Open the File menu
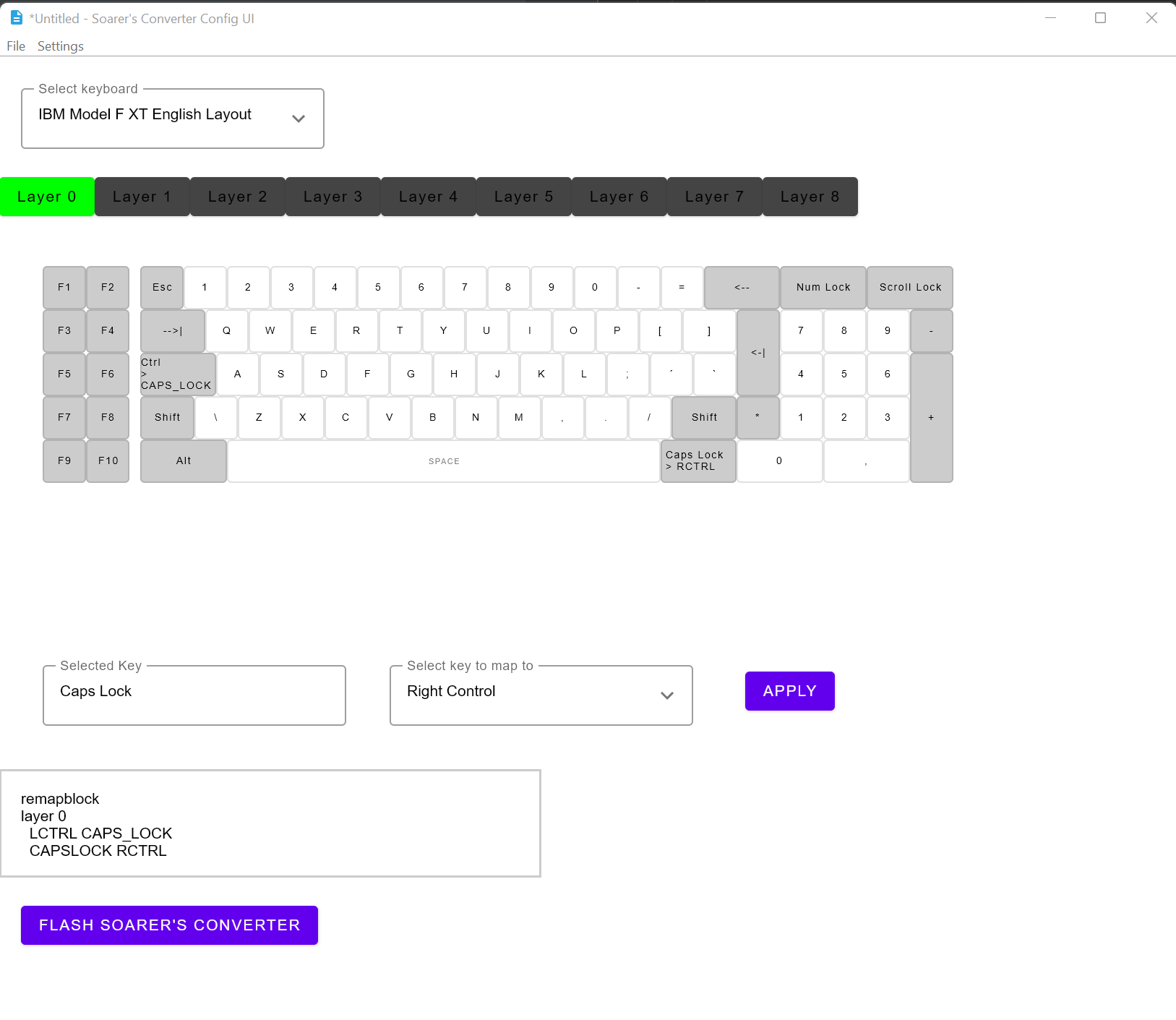This screenshot has width=1176, height=1020. pos(15,46)
